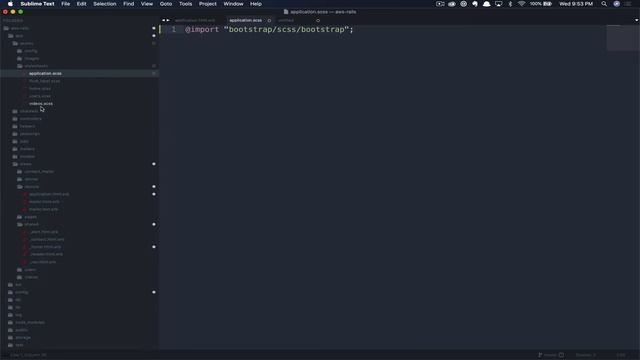This screenshot has width=640, height=360.
Task: Close the application.scss tab
Action: [269, 20]
